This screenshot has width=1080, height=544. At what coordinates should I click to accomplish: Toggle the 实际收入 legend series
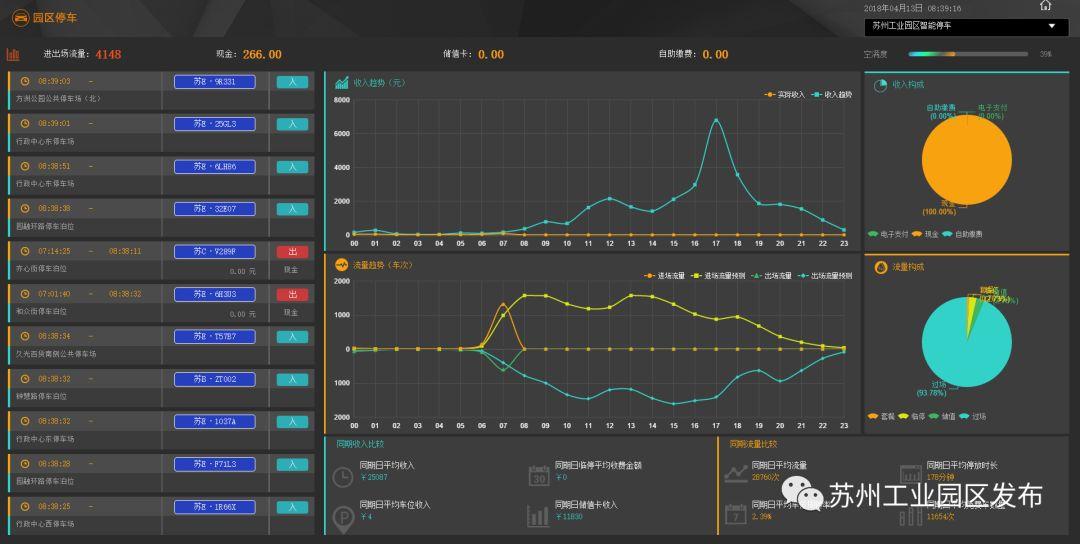(x=784, y=95)
